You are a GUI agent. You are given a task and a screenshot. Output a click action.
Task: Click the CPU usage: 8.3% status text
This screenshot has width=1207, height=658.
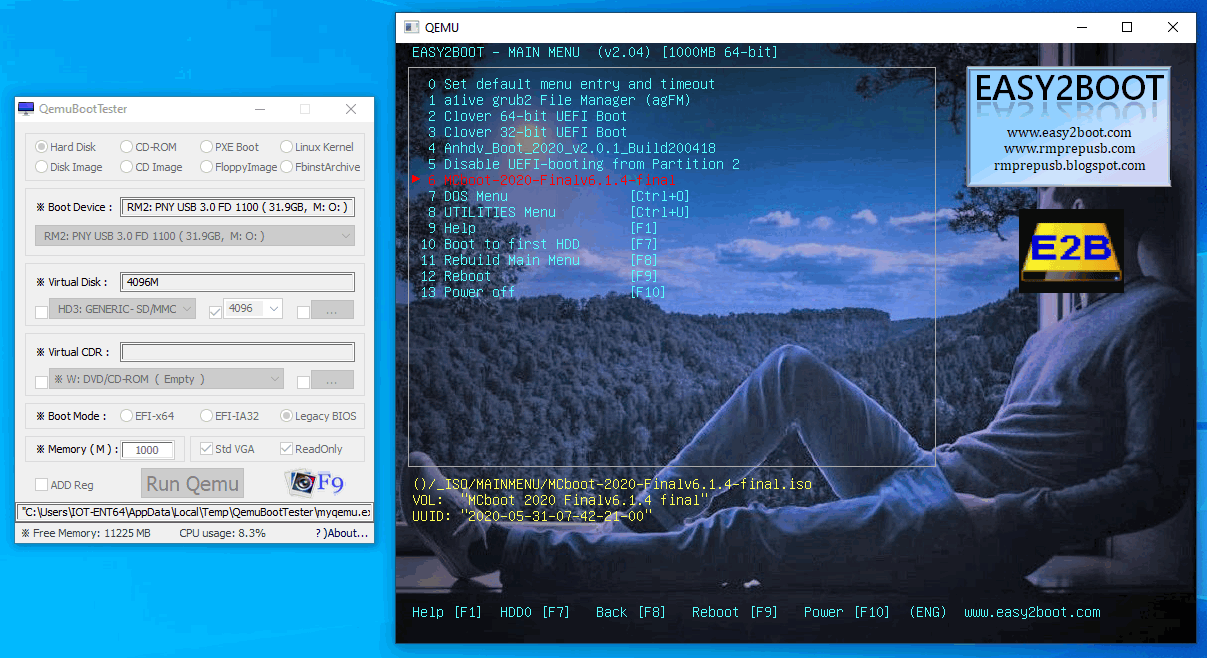click(223, 533)
